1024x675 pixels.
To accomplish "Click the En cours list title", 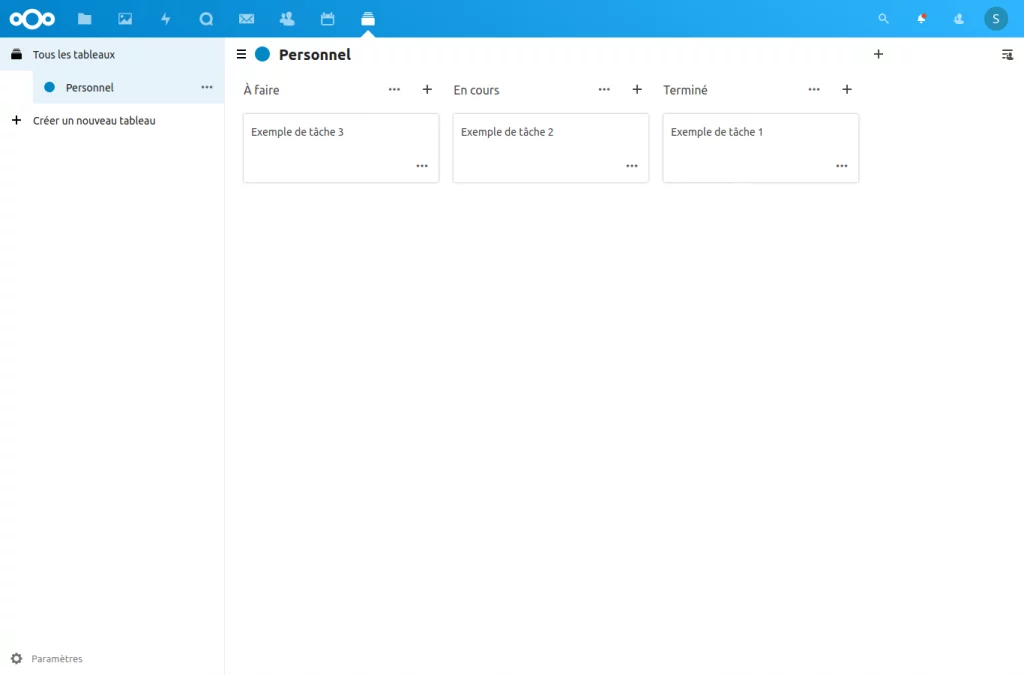I will (476, 90).
